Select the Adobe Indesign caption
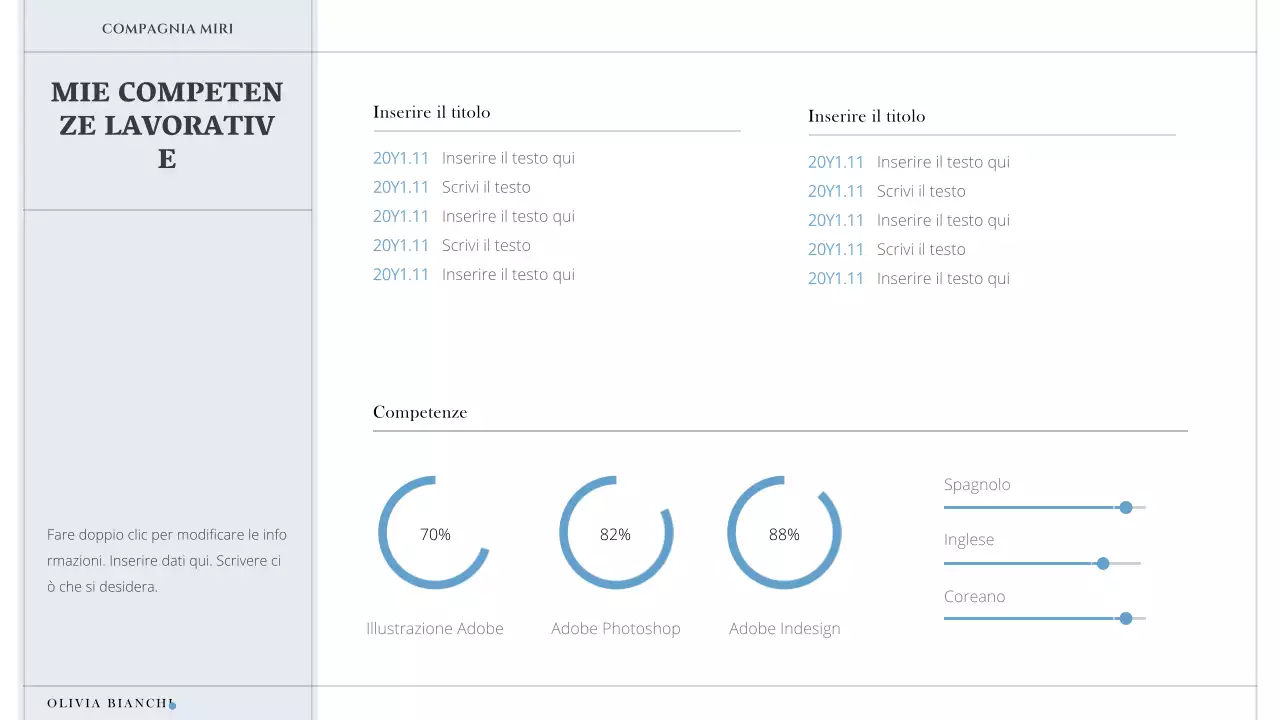 click(784, 629)
